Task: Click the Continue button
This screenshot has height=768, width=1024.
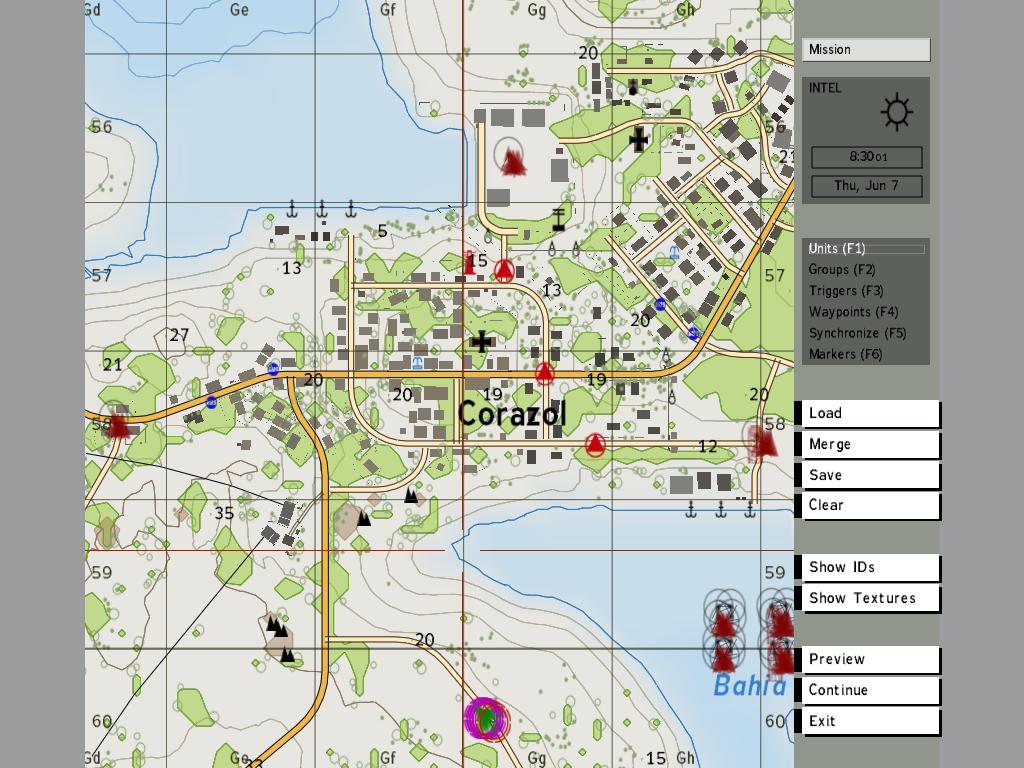Action: (x=871, y=690)
